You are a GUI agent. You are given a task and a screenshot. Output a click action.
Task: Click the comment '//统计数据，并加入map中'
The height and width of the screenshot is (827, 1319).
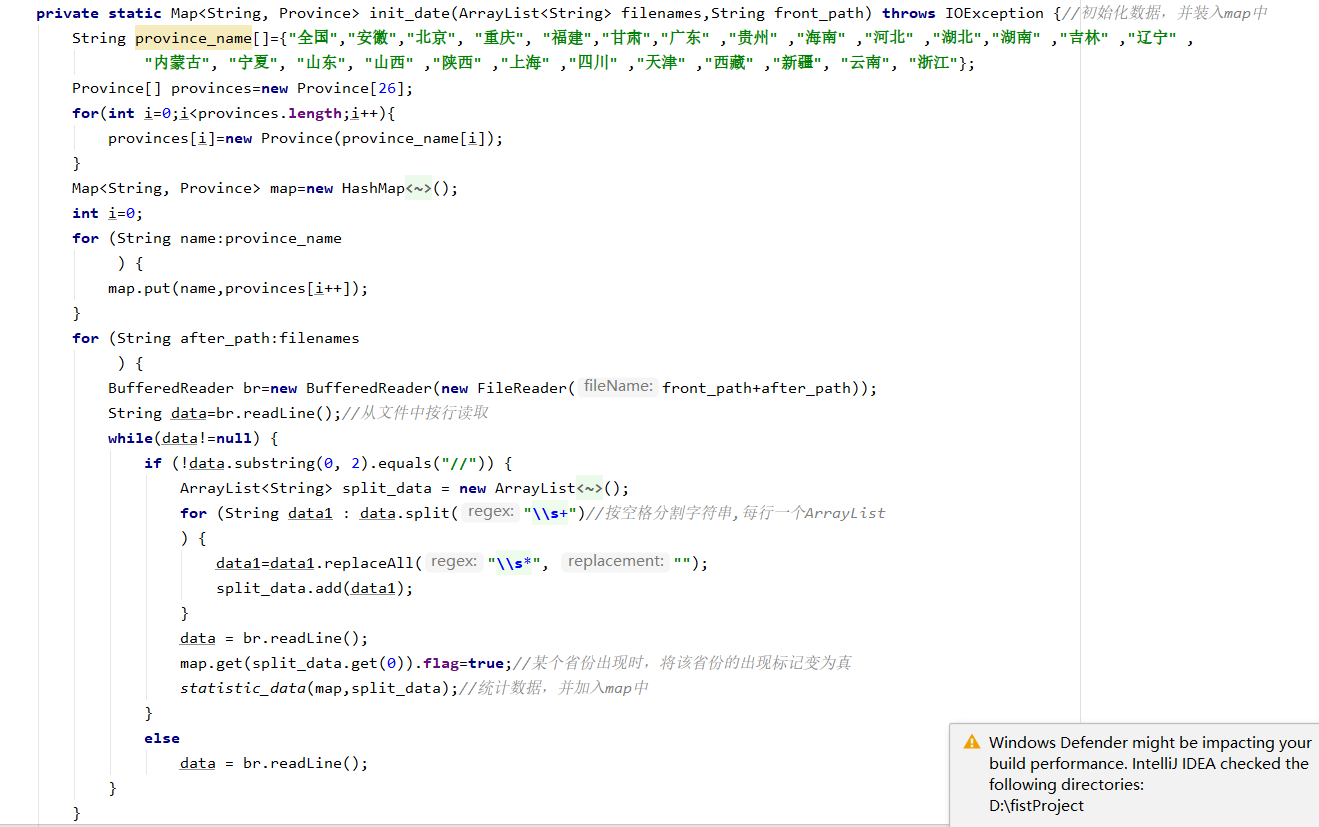coord(554,688)
